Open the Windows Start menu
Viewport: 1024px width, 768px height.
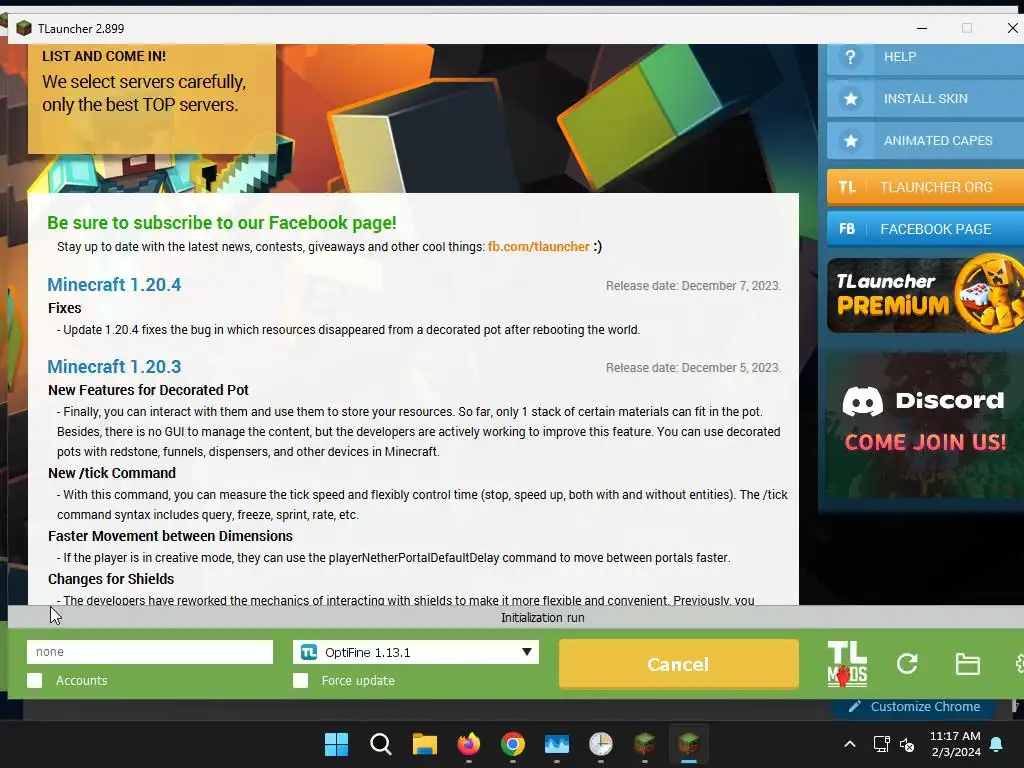coord(336,744)
